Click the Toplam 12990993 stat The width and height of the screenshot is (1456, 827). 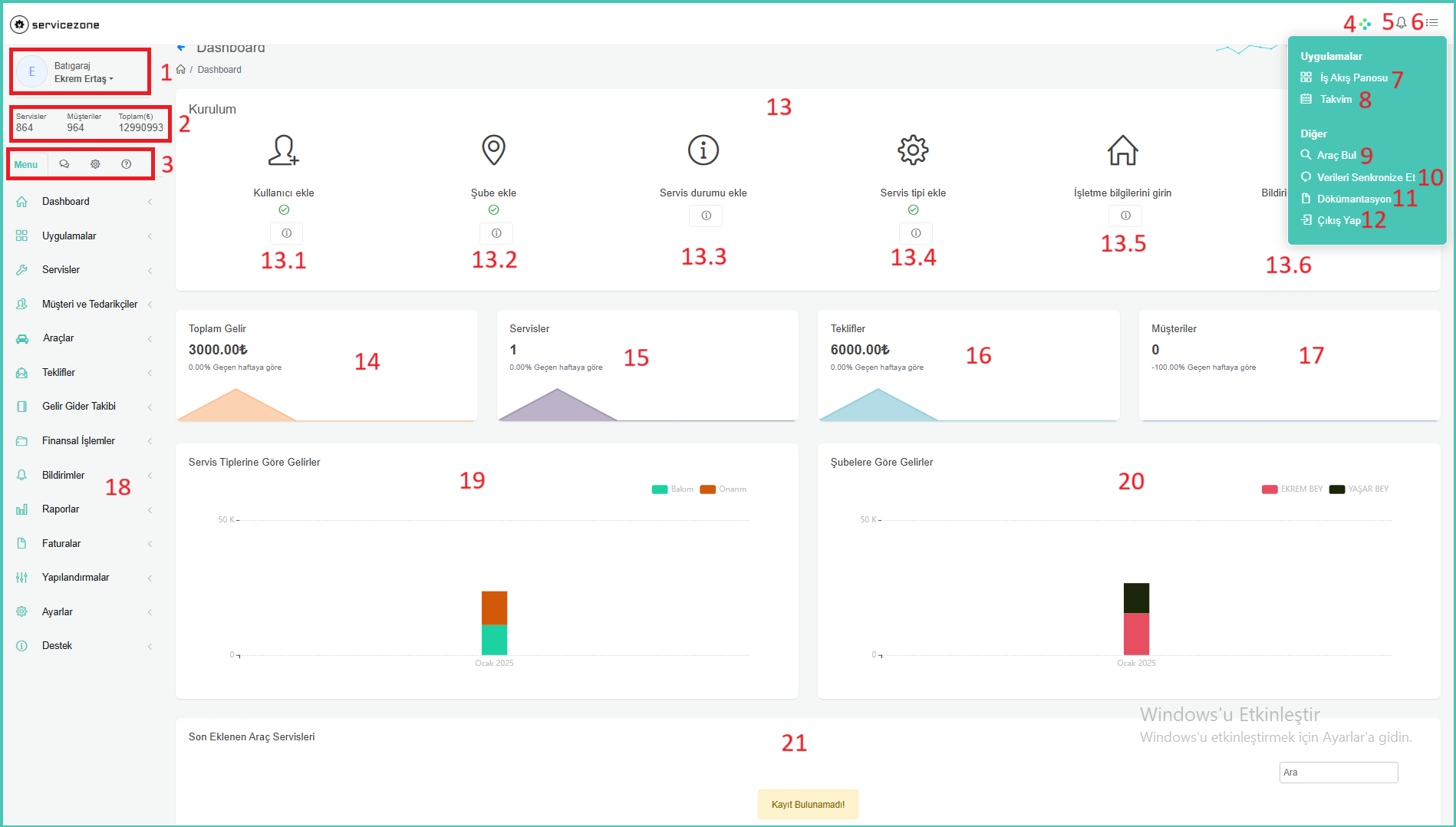click(141, 123)
